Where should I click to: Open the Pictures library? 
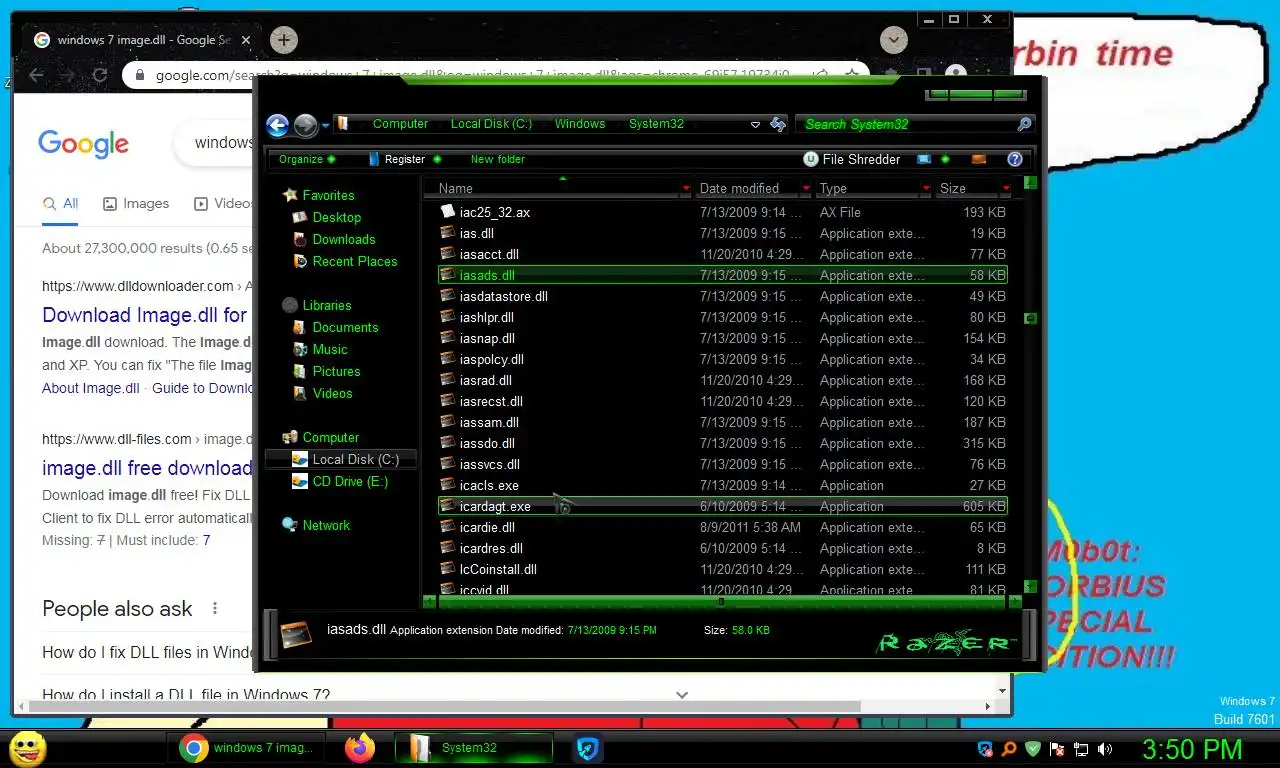coord(336,371)
